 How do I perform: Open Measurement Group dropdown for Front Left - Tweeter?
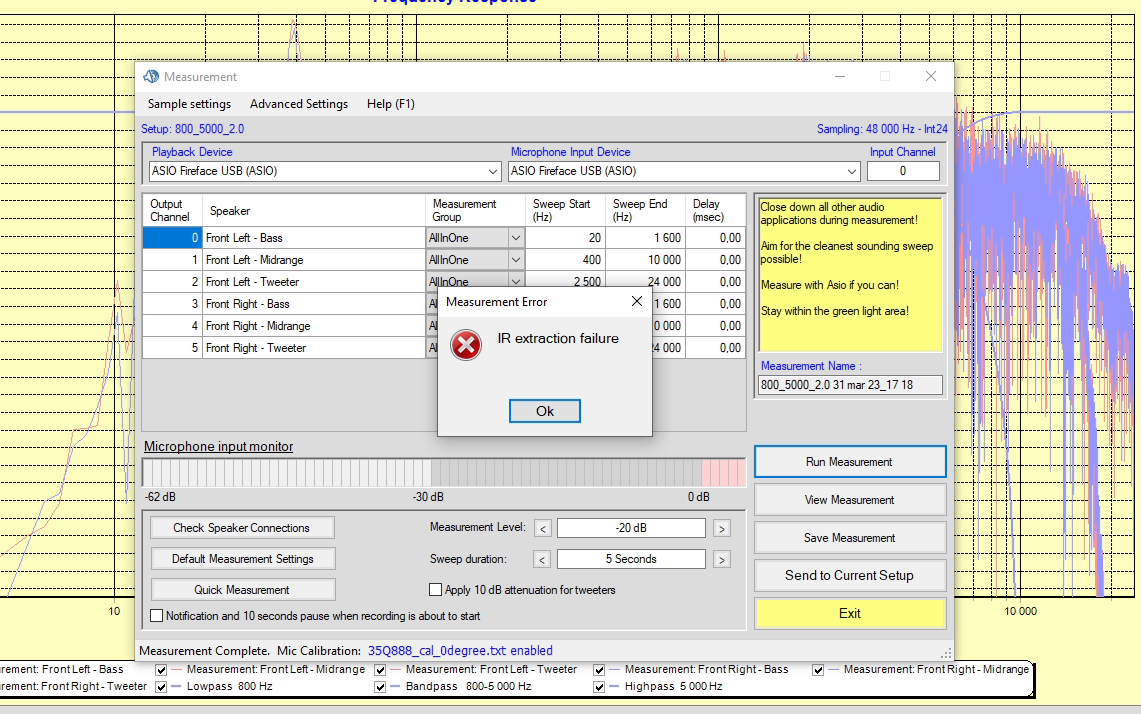tap(515, 281)
